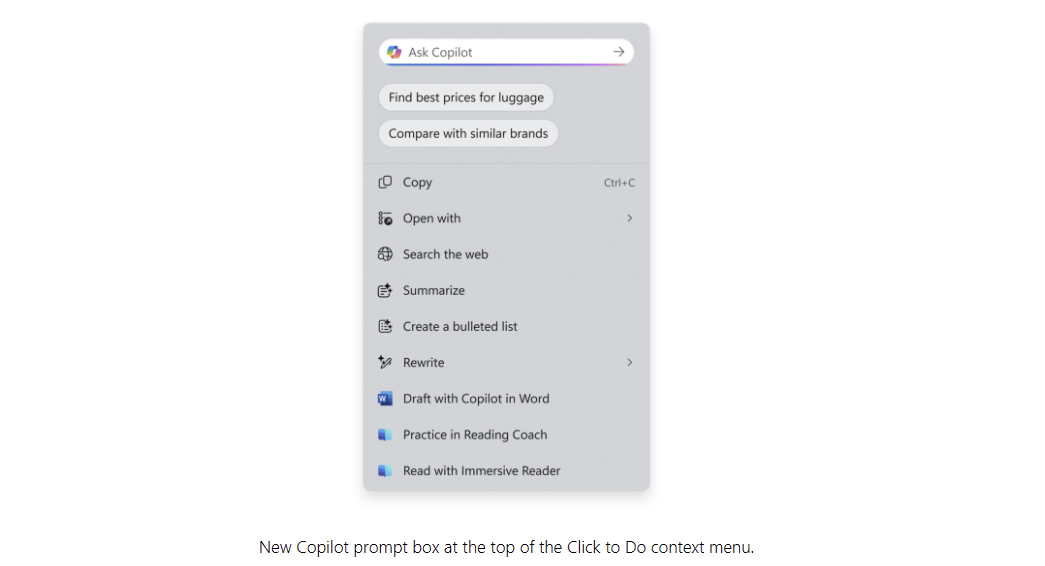Click the Copilot logo in the prompt box
This screenshot has height=566, width=1045.
pyautogui.click(x=394, y=52)
